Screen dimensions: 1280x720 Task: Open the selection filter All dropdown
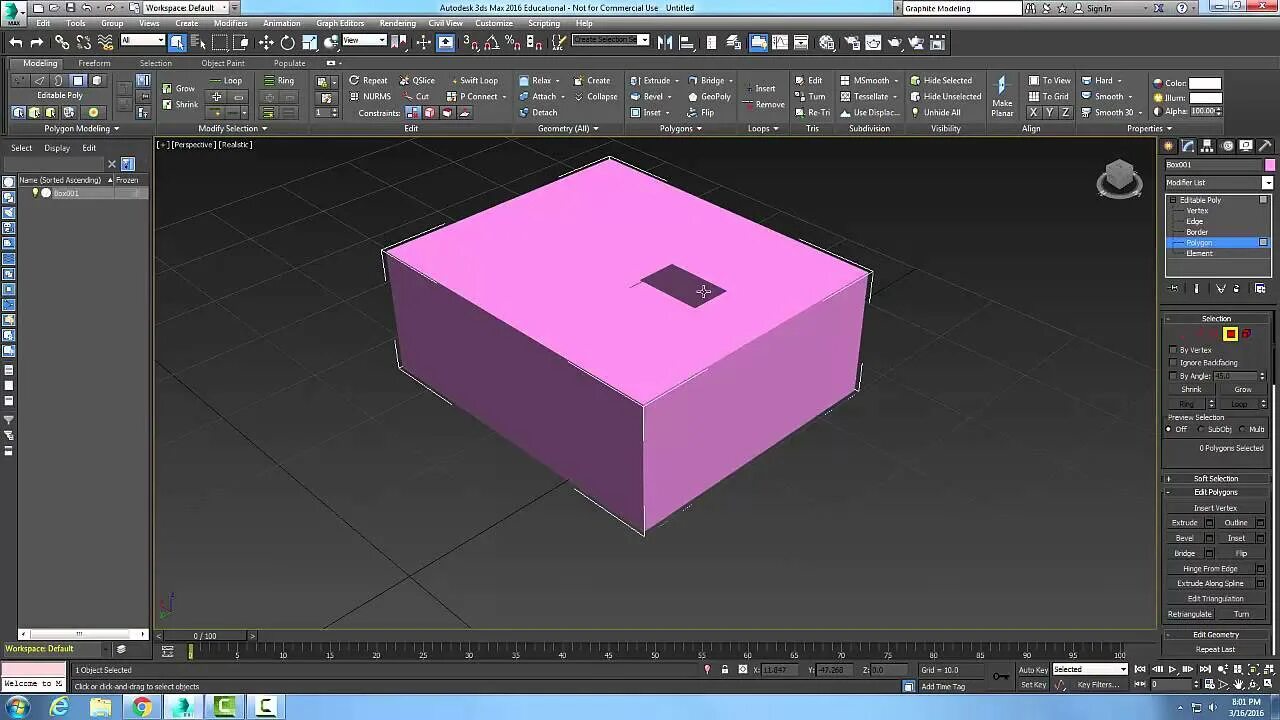pyautogui.click(x=142, y=41)
